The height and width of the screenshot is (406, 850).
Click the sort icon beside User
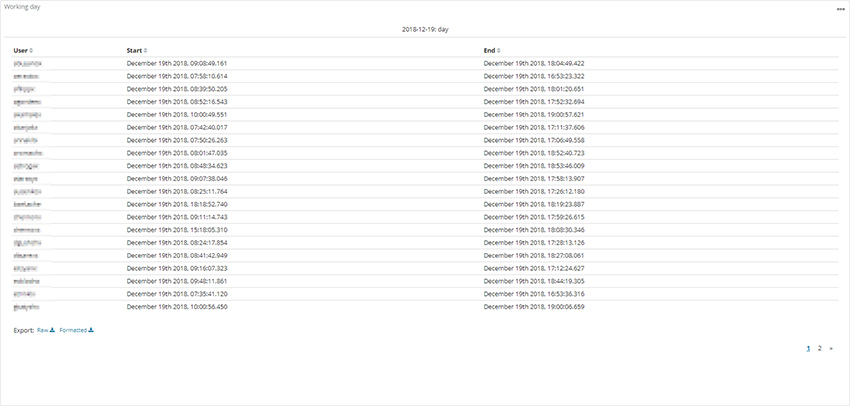[x=31, y=50]
